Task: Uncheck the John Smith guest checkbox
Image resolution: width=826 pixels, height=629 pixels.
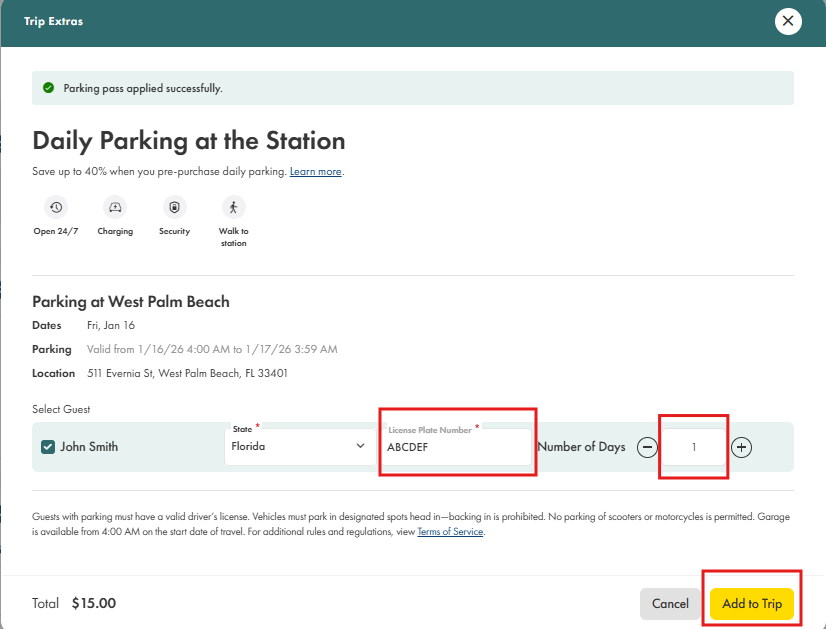Action: click(x=48, y=447)
